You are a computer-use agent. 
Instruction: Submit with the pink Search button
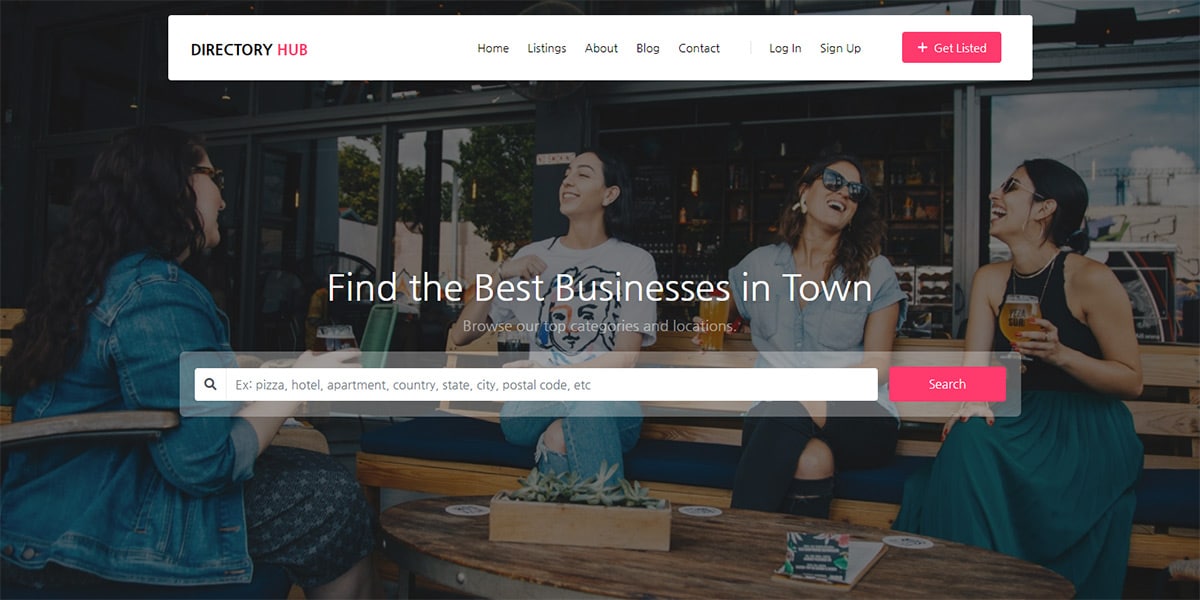pos(947,384)
